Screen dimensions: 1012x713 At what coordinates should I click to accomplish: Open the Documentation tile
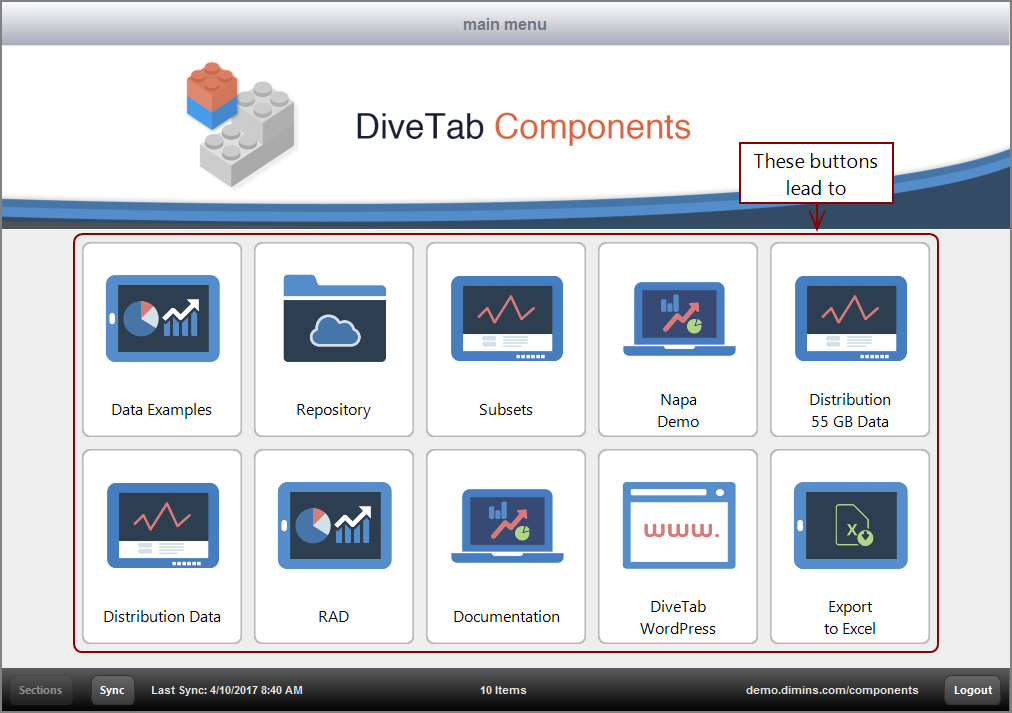[505, 545]
